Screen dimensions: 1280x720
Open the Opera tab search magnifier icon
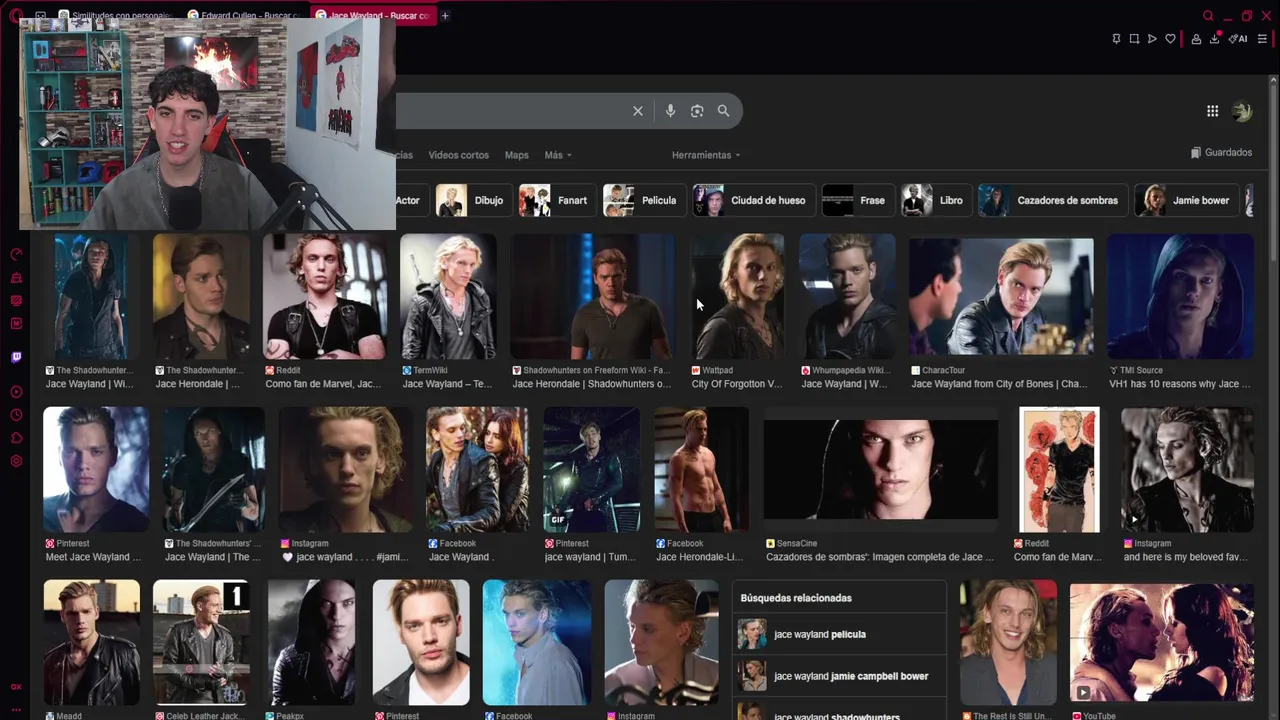coord(1208,16)
